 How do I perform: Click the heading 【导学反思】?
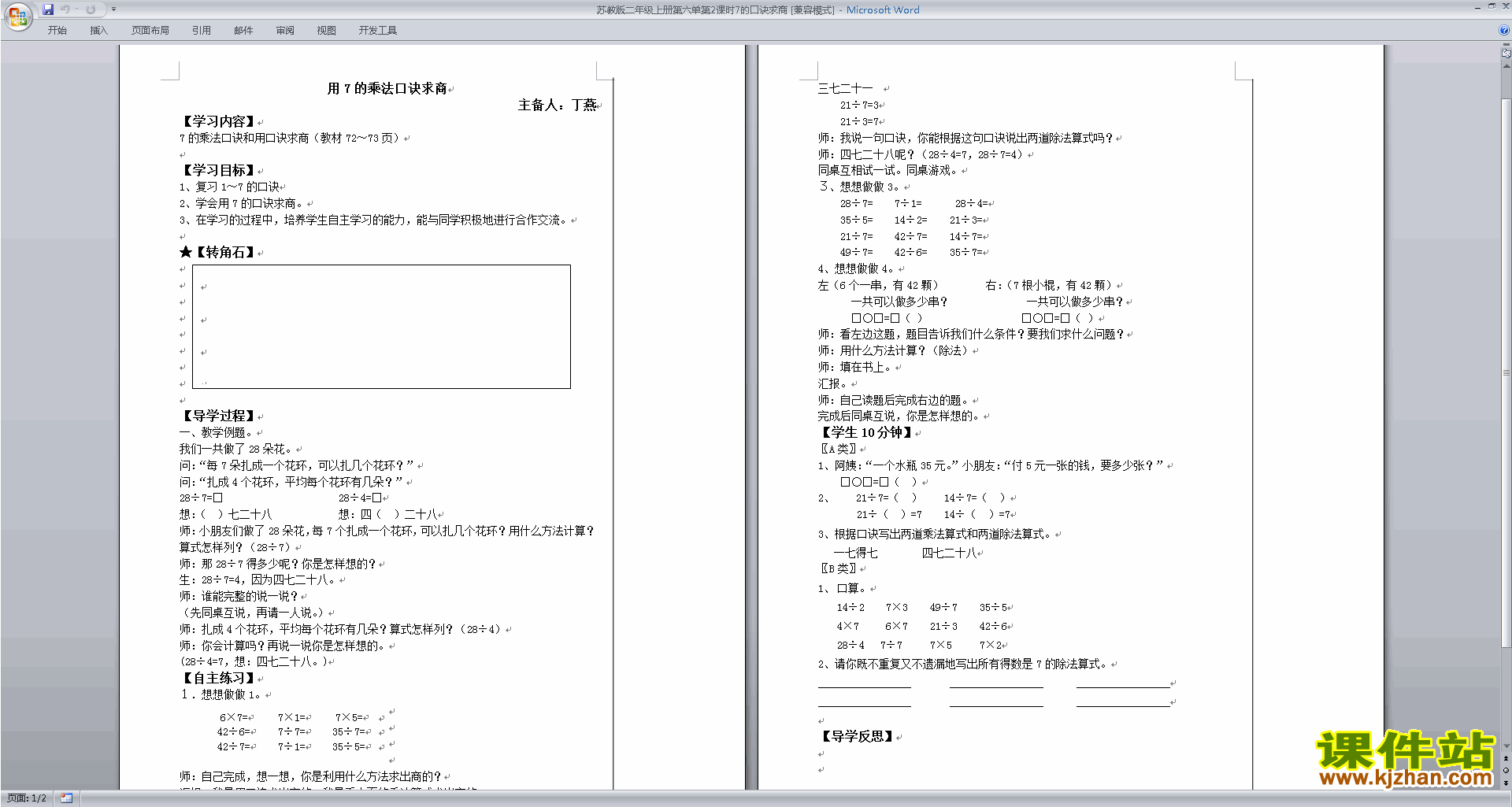(858, 736)
